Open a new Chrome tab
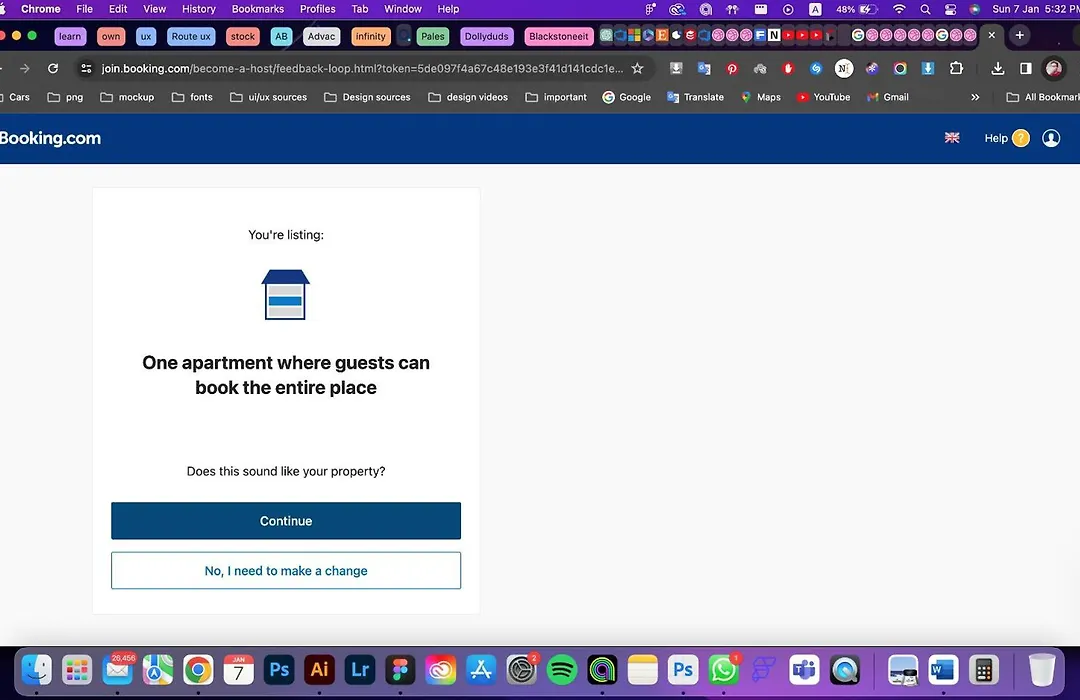The image size is (1080, 700). pos(1019,35)
